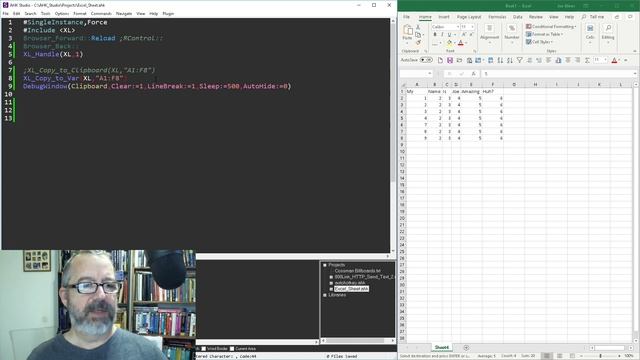Image resolution: width=640 pixels, height=360 pixels.
Task: Open the Name Box dropdown arrow
Action: 429,74
